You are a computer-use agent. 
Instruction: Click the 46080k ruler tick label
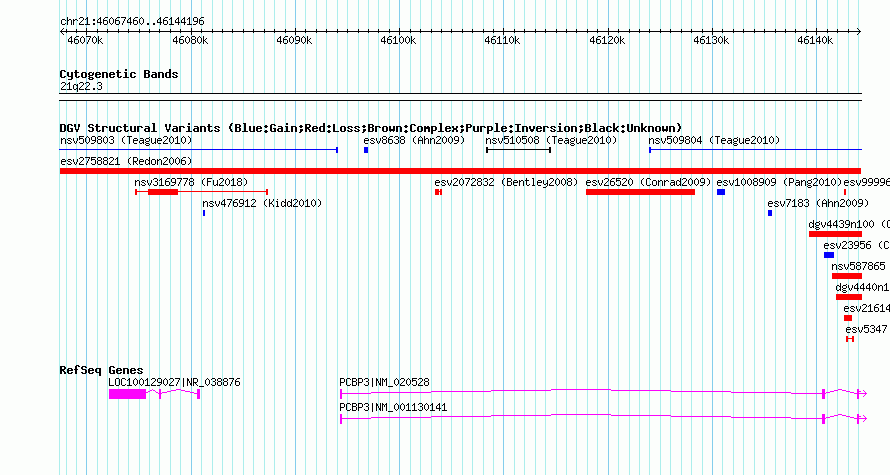[190, 40]
